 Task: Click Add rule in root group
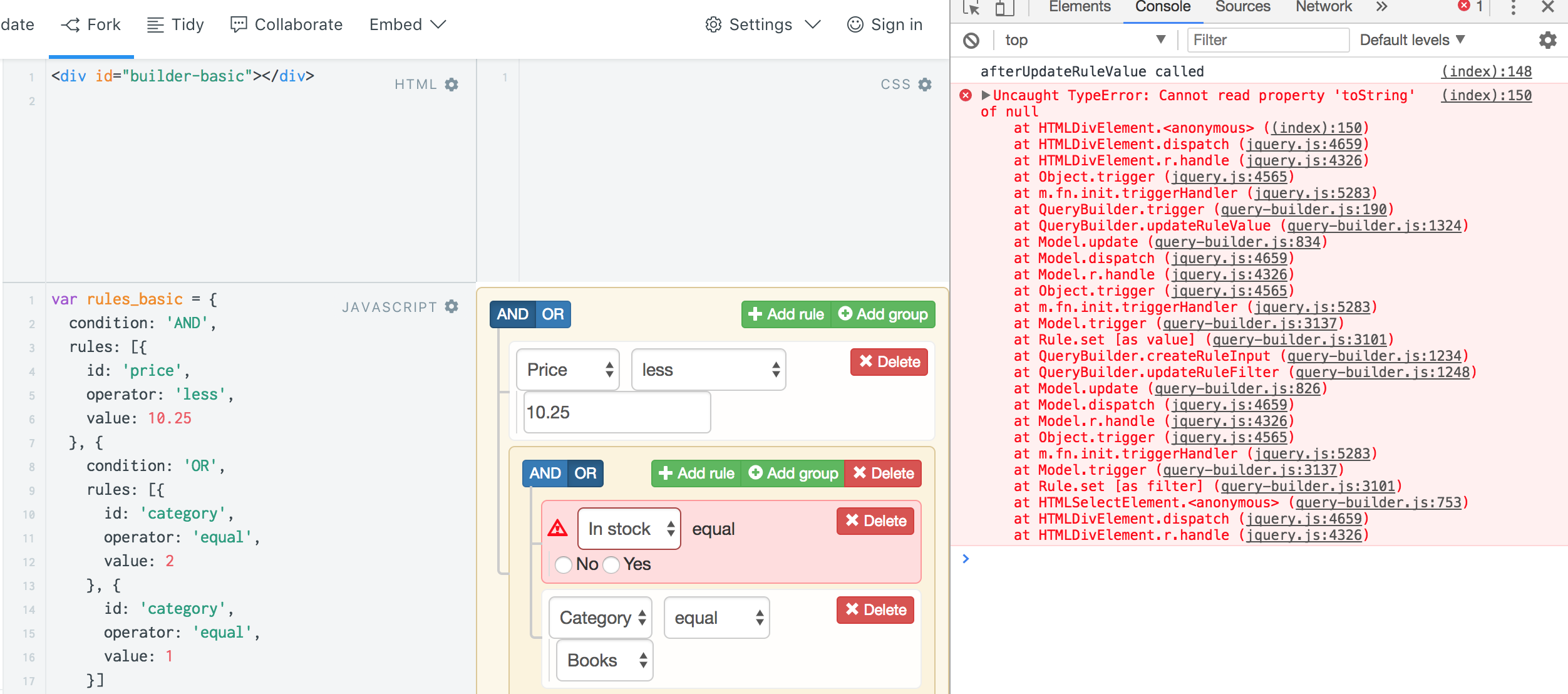pyautogui.click(x=787, y=314)
